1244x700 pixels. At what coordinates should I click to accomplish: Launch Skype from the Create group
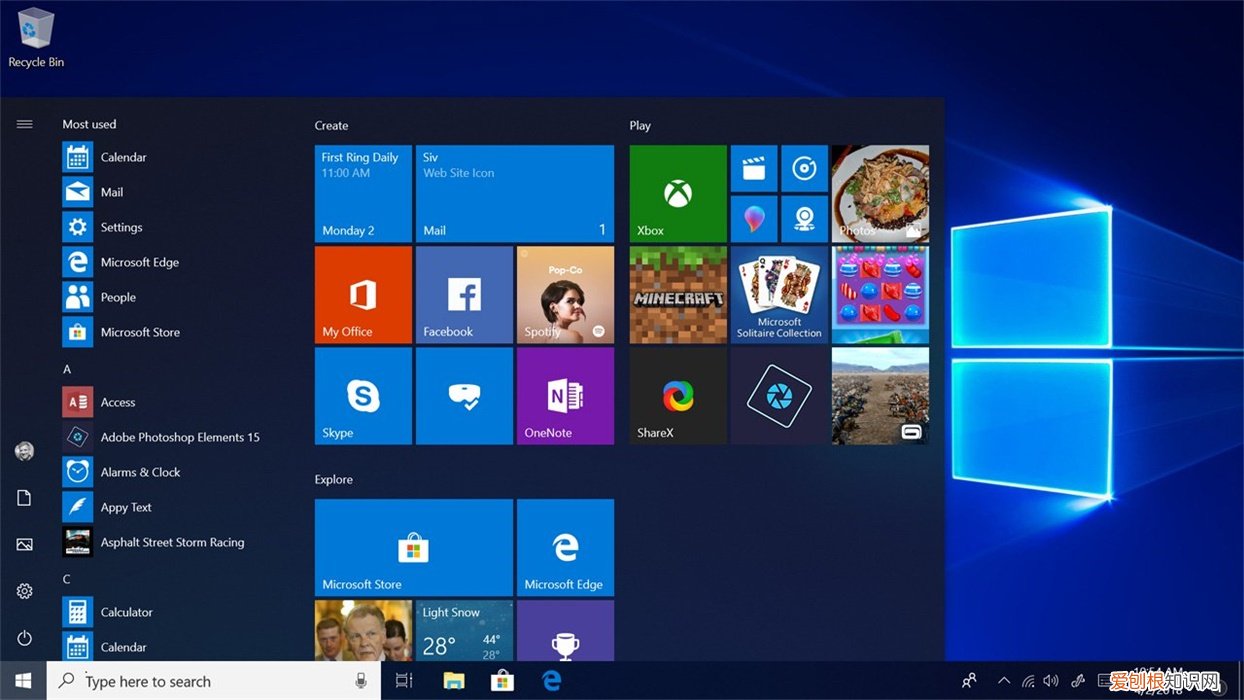click(x=363, y=395)
